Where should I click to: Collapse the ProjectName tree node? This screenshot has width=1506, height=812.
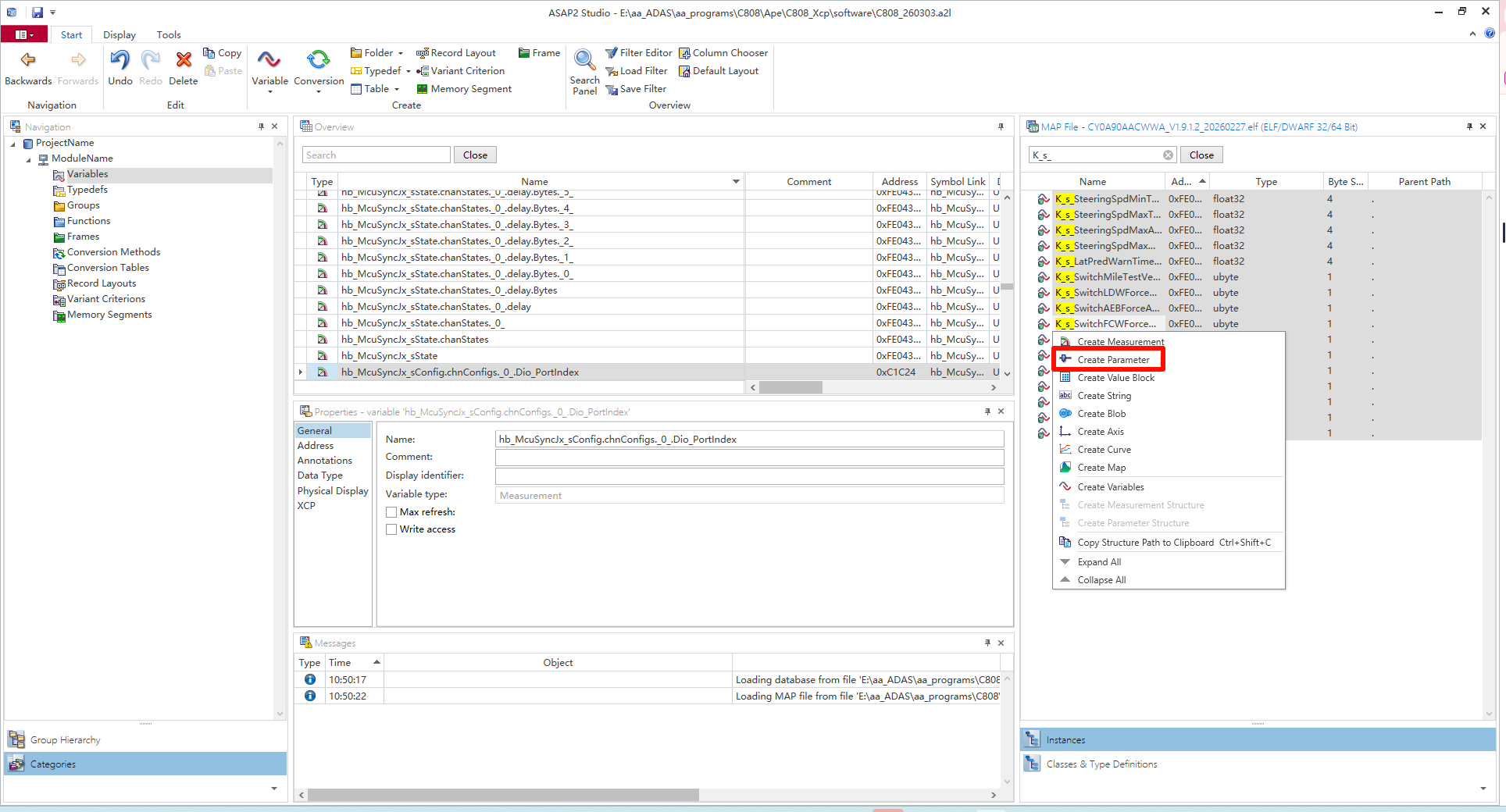click(x=13, y=144)
